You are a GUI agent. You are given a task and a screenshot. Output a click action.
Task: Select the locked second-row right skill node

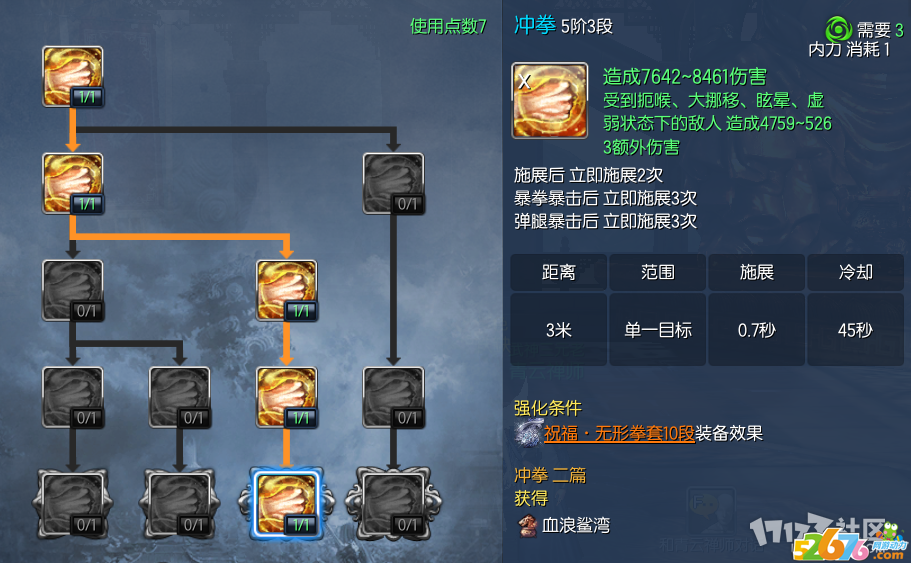(393, 184)
